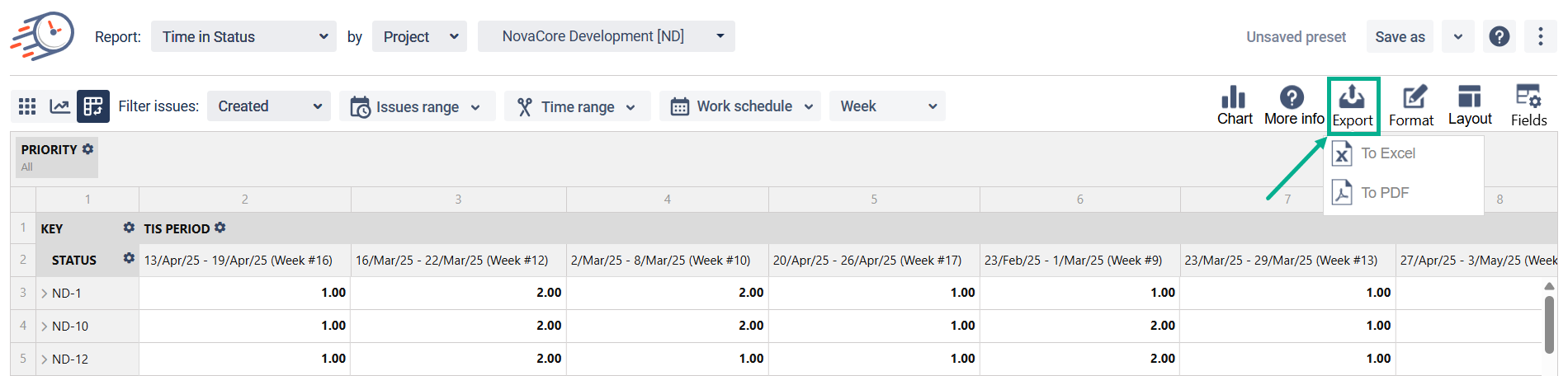Select the Week #17 column header
The image size is (1568, 376).
874,261
